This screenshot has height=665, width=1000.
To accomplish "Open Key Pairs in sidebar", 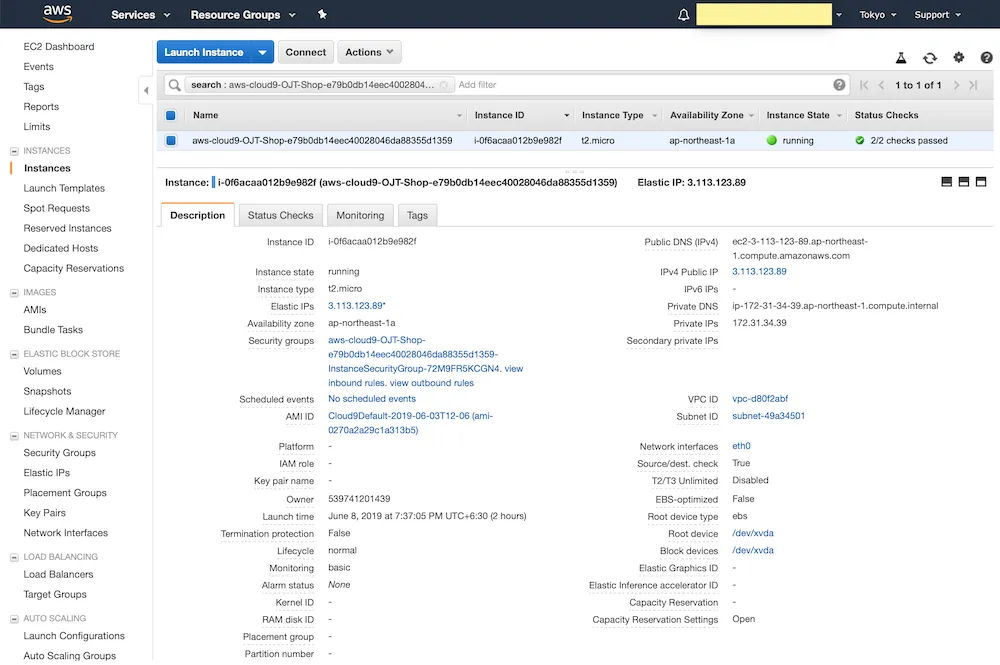I will click(44, 513).
